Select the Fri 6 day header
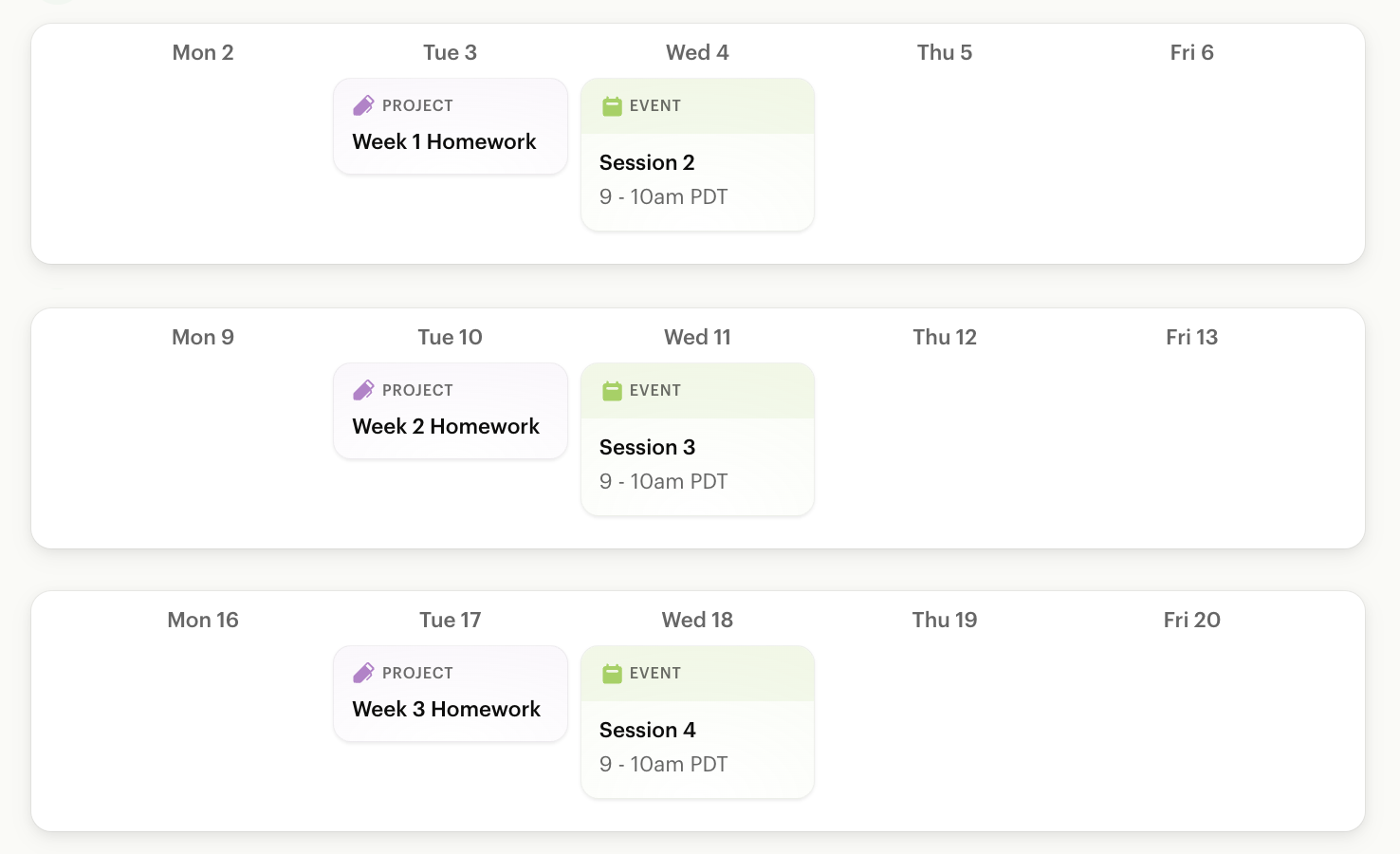The width and height of the screenshot is (1400, 854). [1191, 53]
